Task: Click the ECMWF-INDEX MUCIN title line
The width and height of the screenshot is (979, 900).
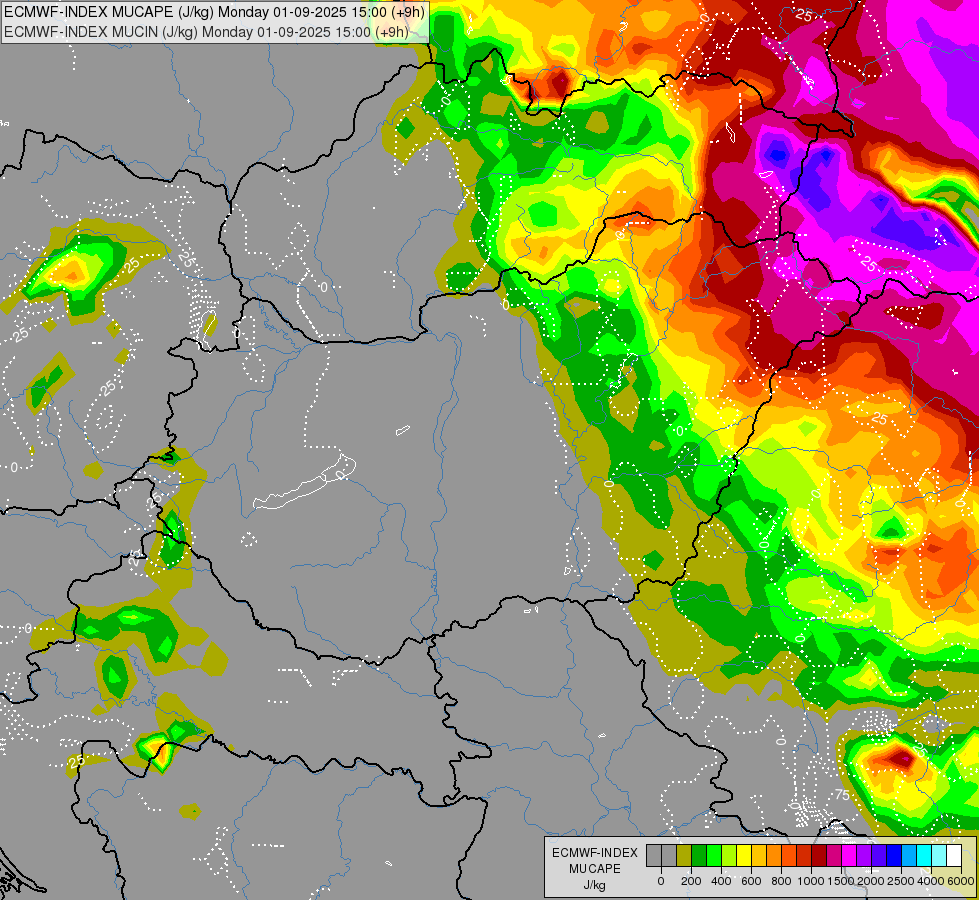Action: click(x=206, y=31)
